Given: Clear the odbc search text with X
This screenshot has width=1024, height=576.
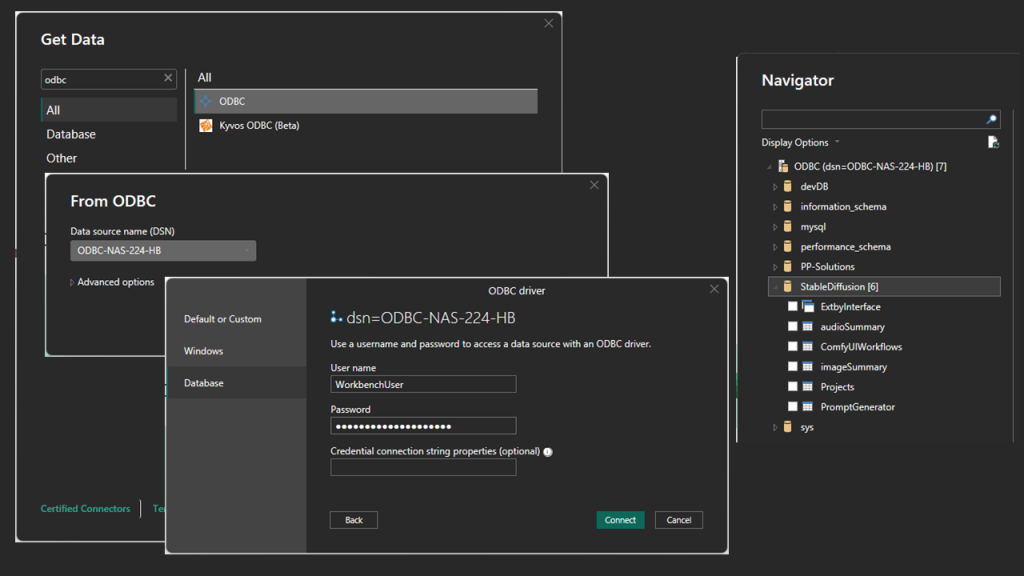Looking at the screenshot, I should pyautogui.click(x=168, y=79).
